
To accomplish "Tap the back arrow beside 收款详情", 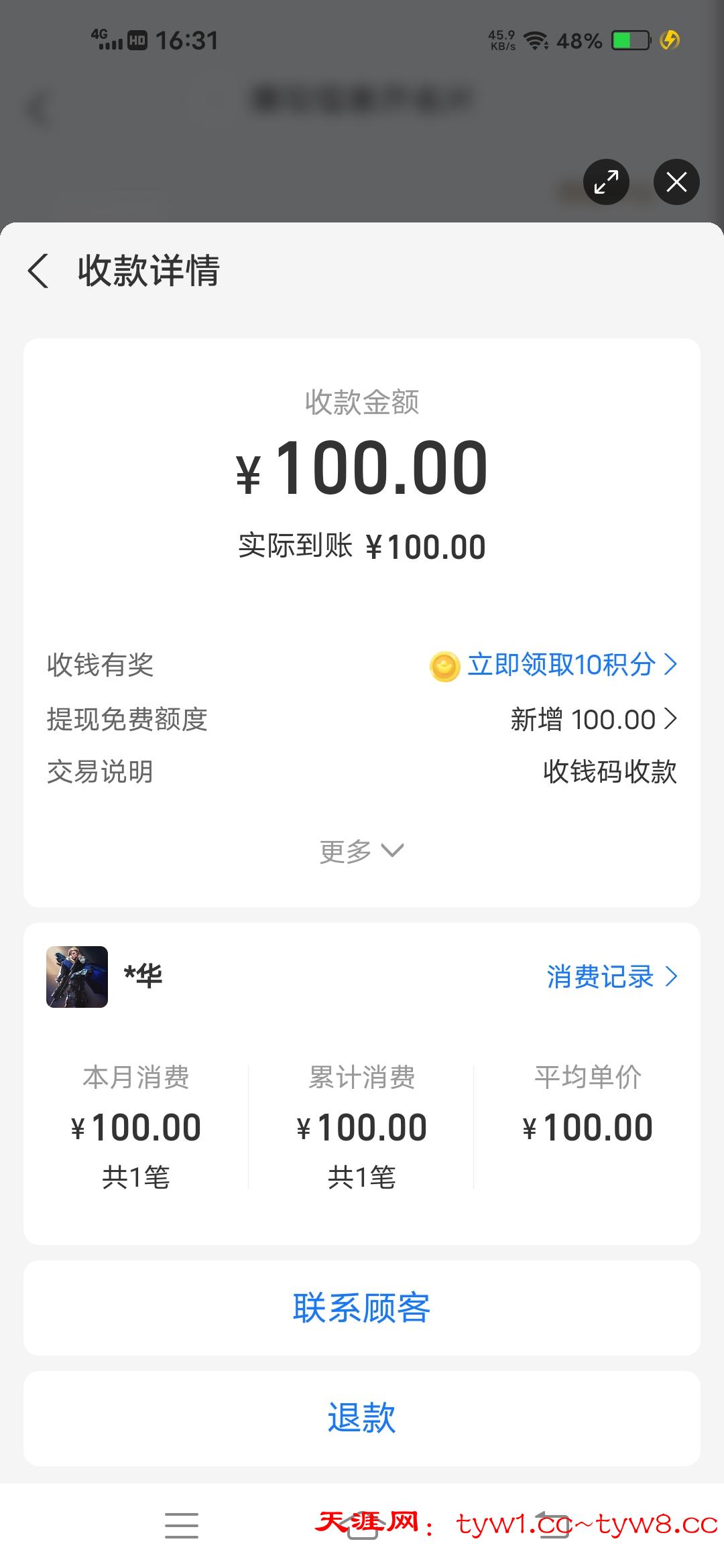I will click(38, 271).
